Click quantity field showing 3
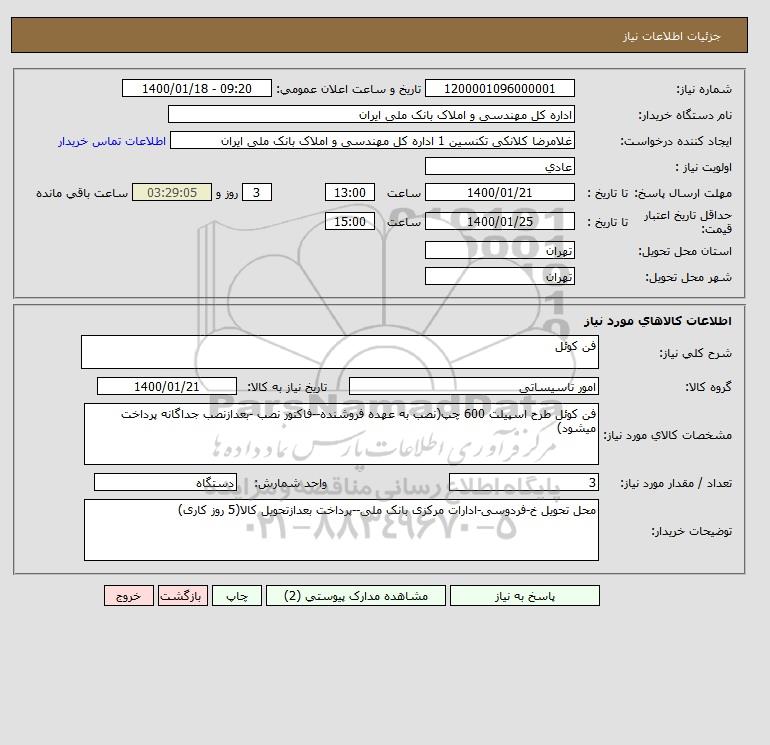The height and width of the screenshot is (745, 770). point(523,483)
